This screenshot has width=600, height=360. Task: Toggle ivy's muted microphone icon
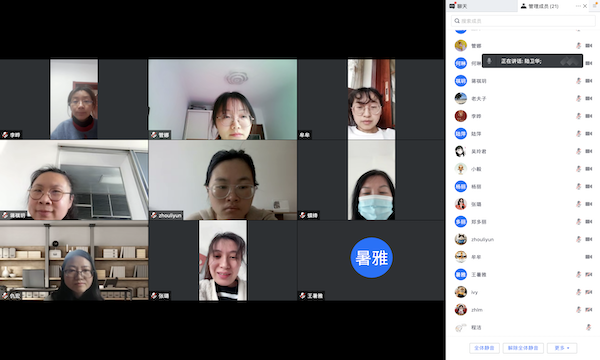coord(579,292)
